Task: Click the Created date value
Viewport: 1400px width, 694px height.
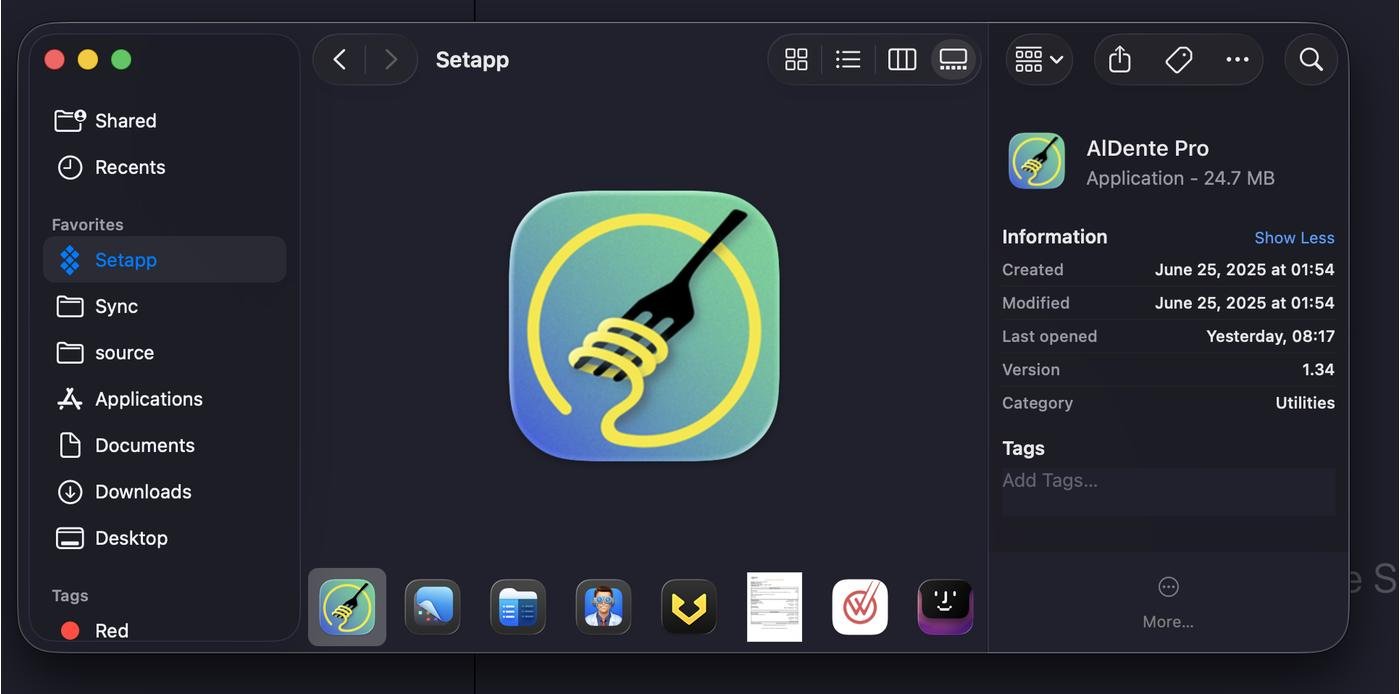Action: click(x=1244, y=270)
